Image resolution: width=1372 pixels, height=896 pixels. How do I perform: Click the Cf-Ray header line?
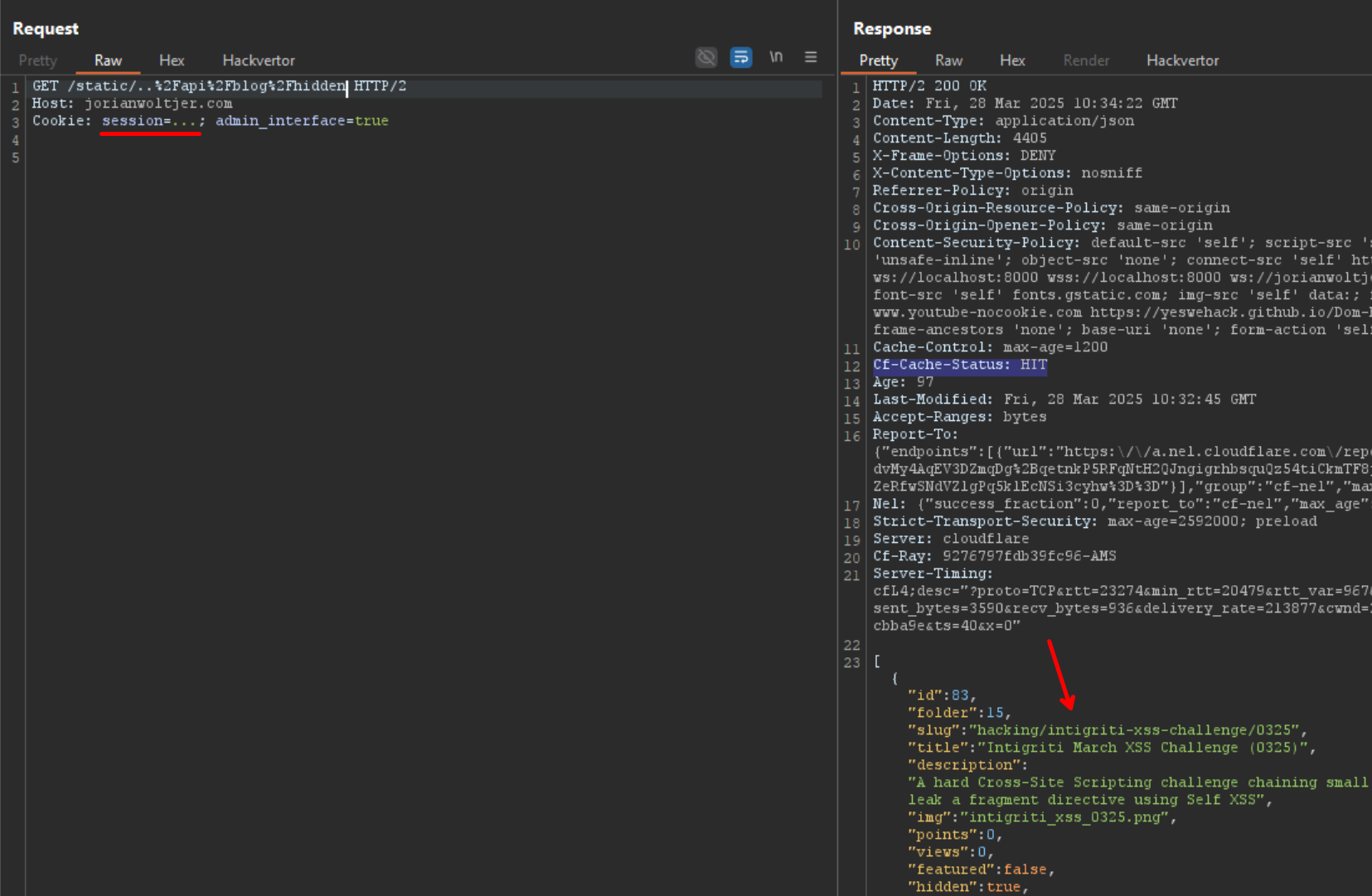tap(994, 556)
